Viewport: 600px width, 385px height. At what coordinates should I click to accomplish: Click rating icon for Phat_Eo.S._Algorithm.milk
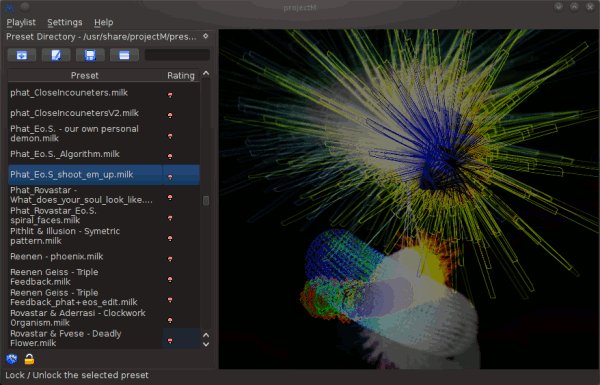(x=170, y=156)
